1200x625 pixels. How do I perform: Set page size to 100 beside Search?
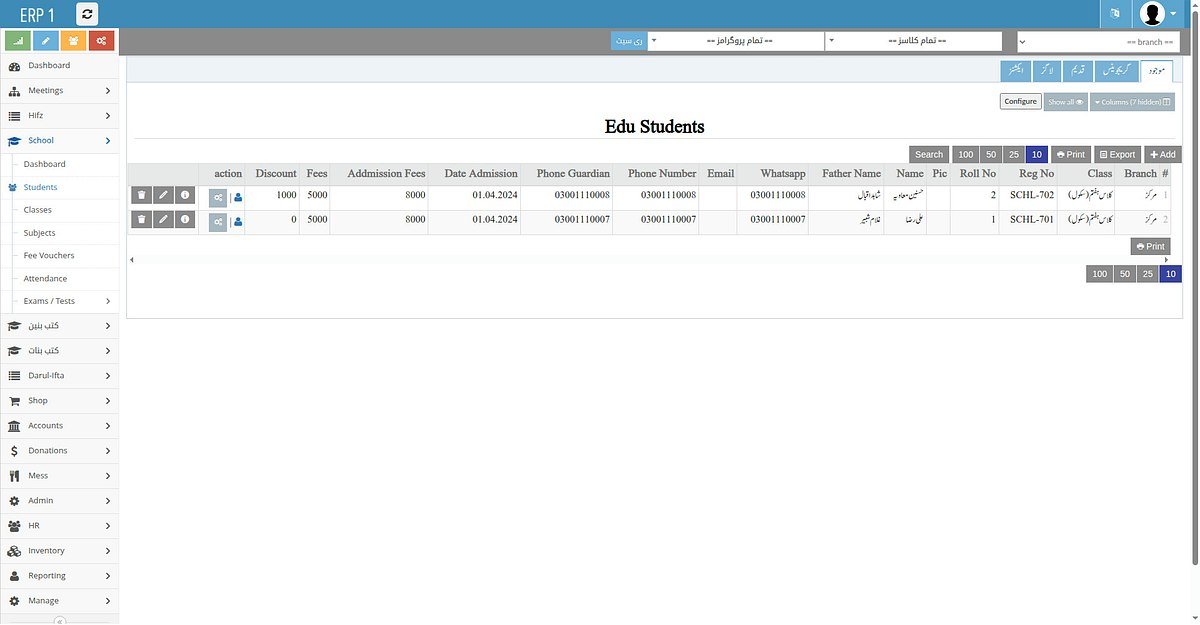click(965, 155)
